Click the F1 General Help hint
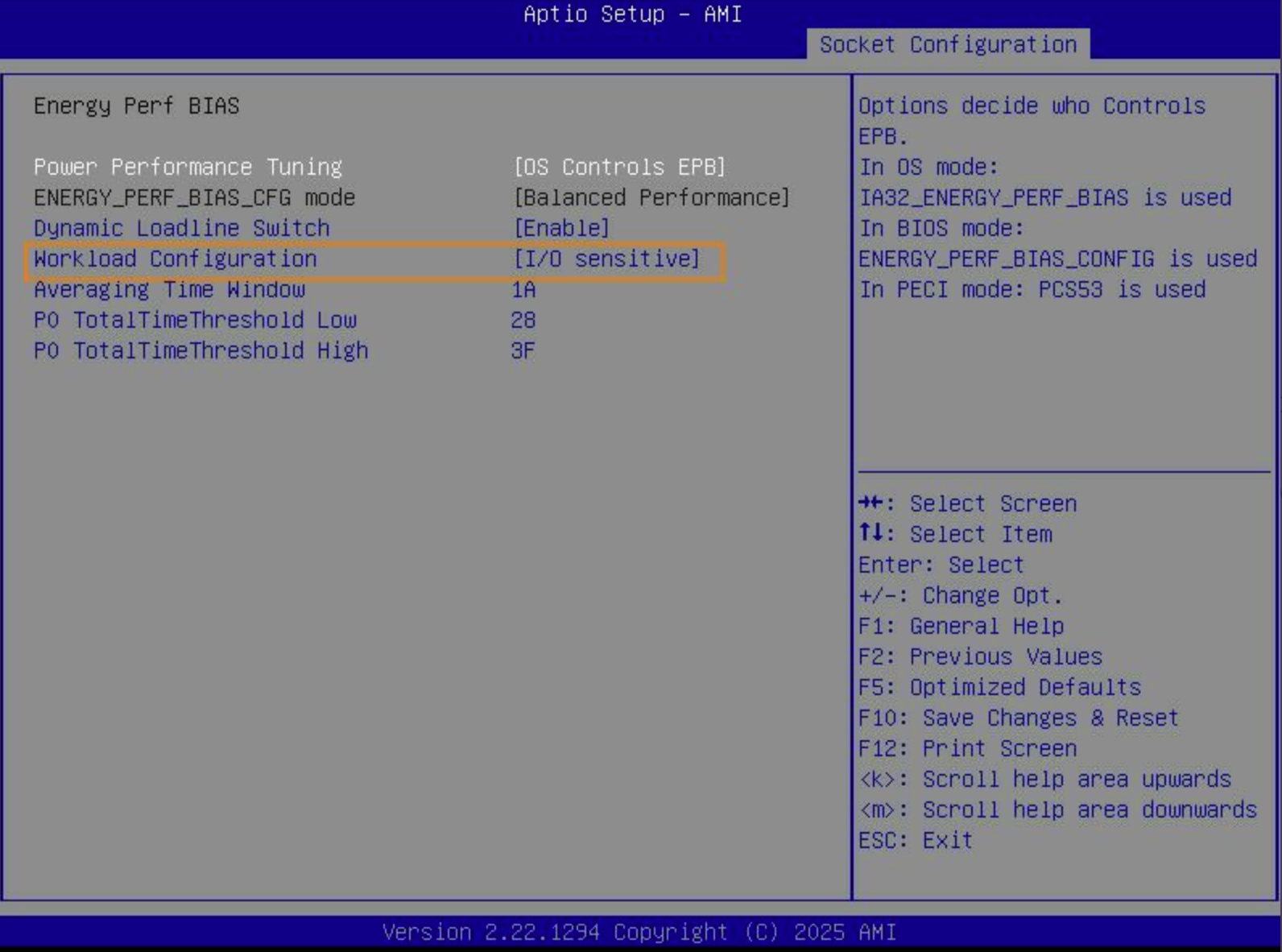The width and height of the screenshot is (1282, 952). [961, 626]
